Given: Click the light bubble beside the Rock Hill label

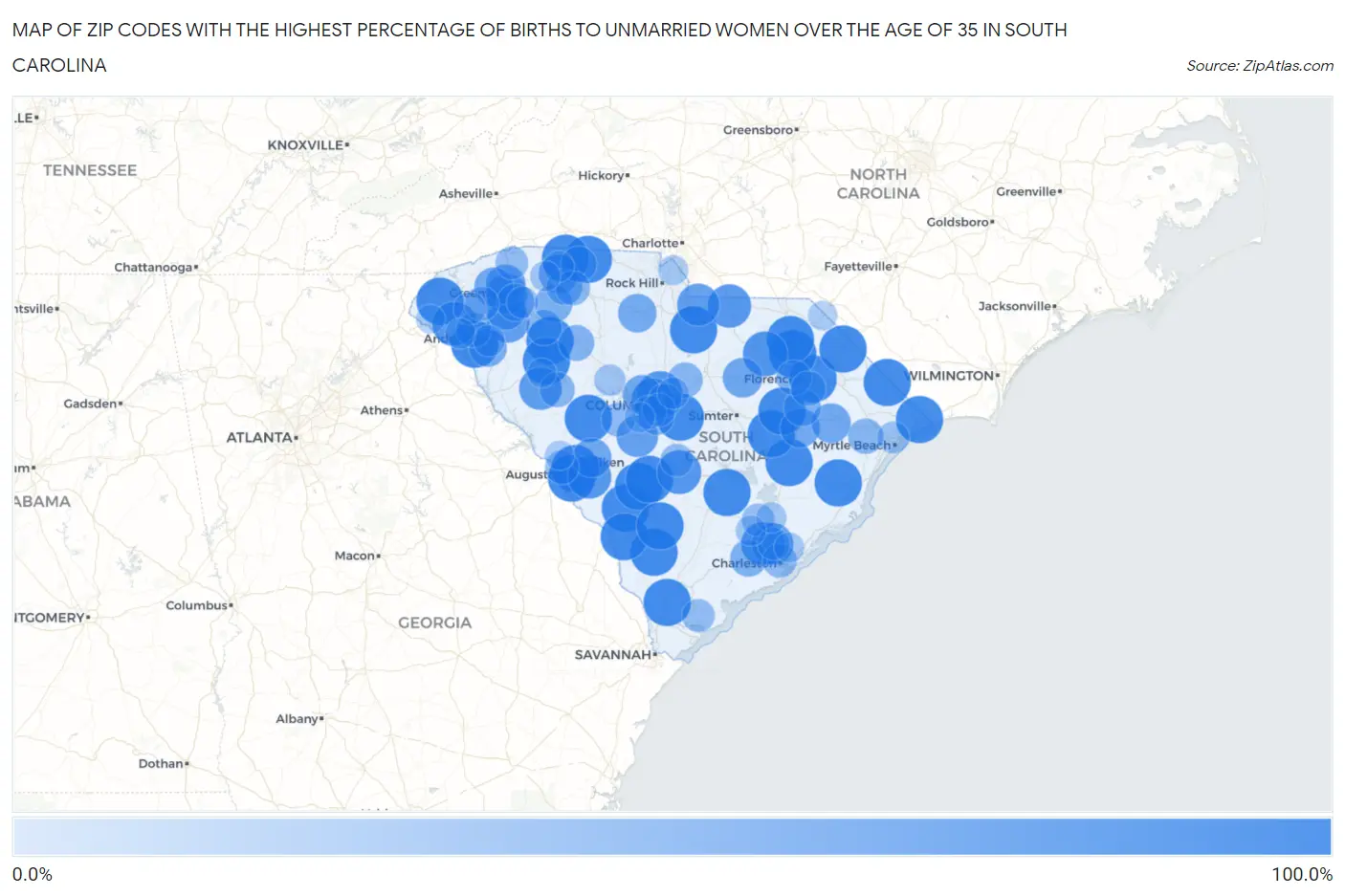Looking at the screenshot, I should pyautogui.click(x=672, y=270).
